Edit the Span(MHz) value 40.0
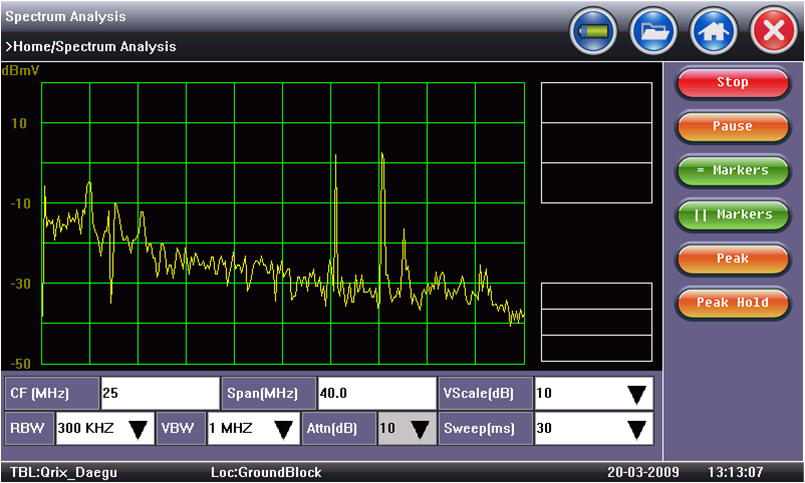This screenshot has height=483, width=805. [377, 394]
